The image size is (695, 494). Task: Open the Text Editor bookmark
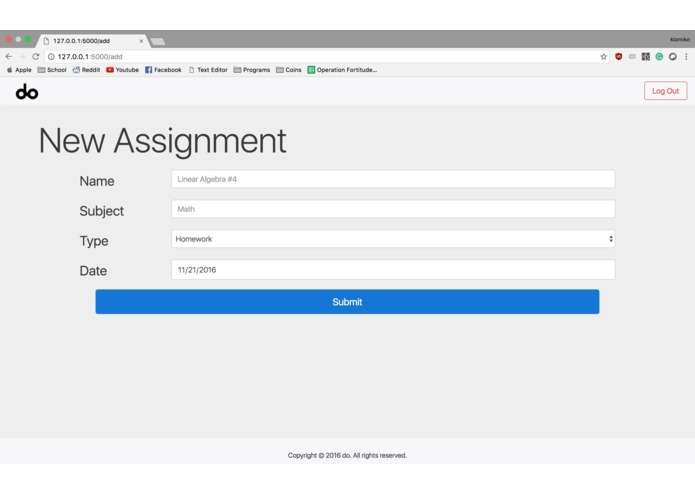(208, 70)
